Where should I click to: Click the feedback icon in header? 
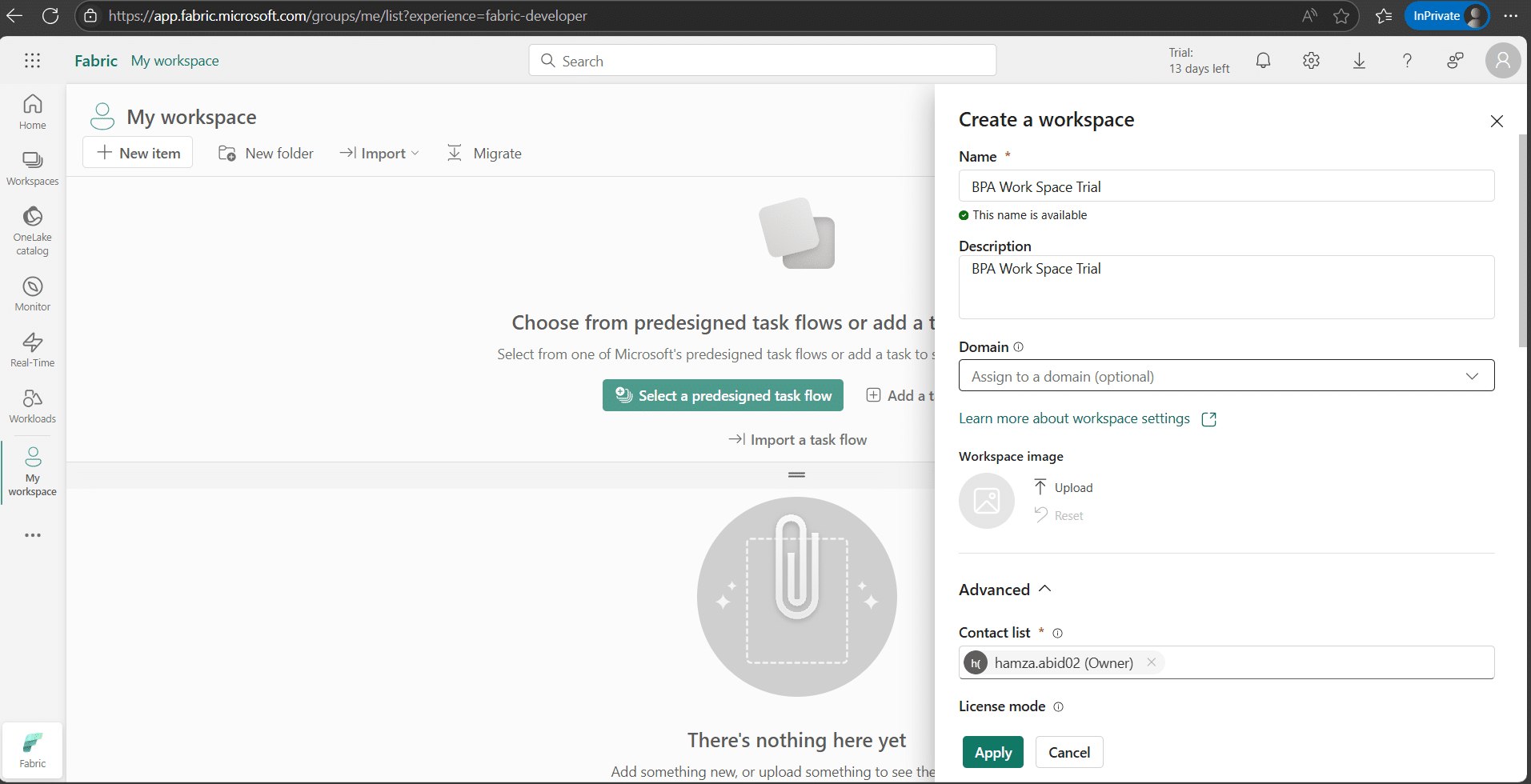coord(1455,61)
